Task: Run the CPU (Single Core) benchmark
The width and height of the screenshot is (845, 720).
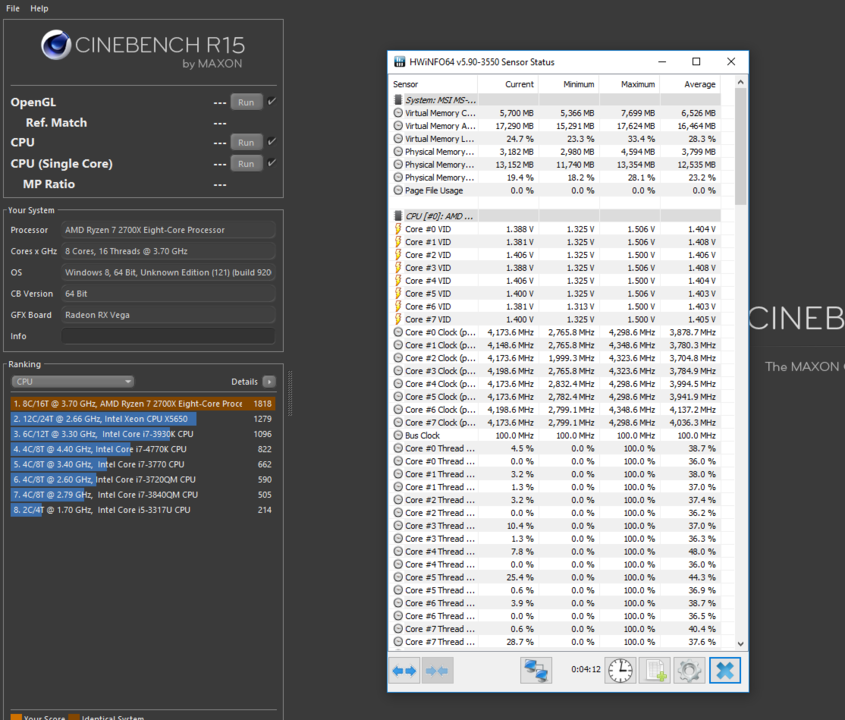Action: [246, 164]
